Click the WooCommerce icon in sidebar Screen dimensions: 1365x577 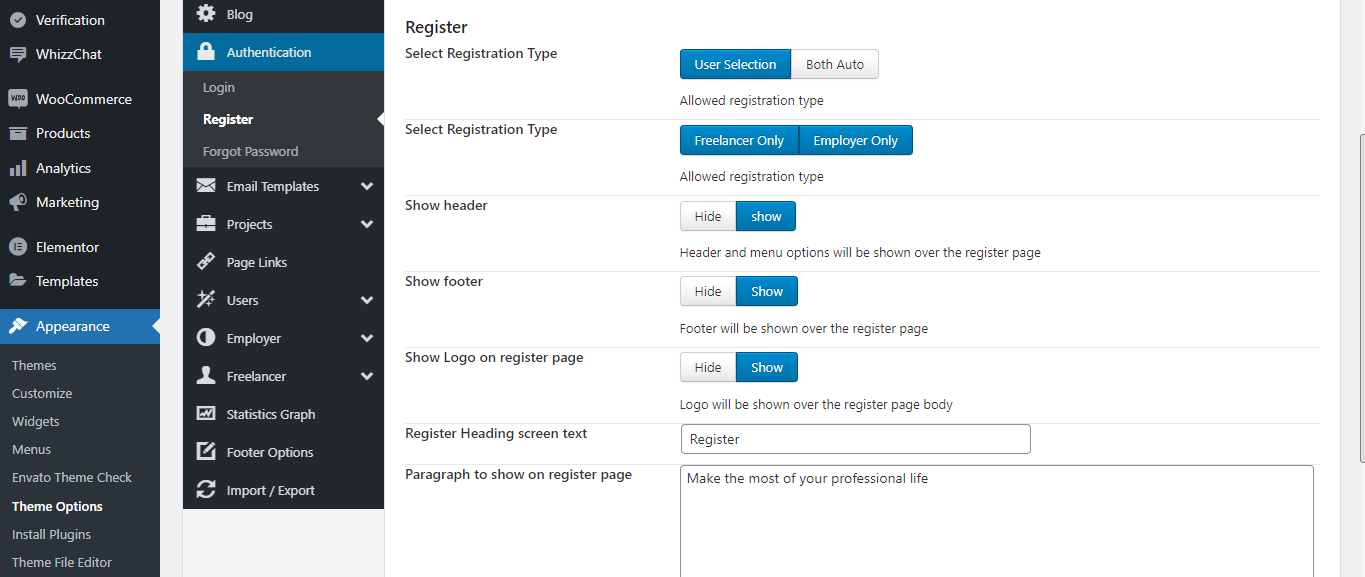tap(17, 99)
